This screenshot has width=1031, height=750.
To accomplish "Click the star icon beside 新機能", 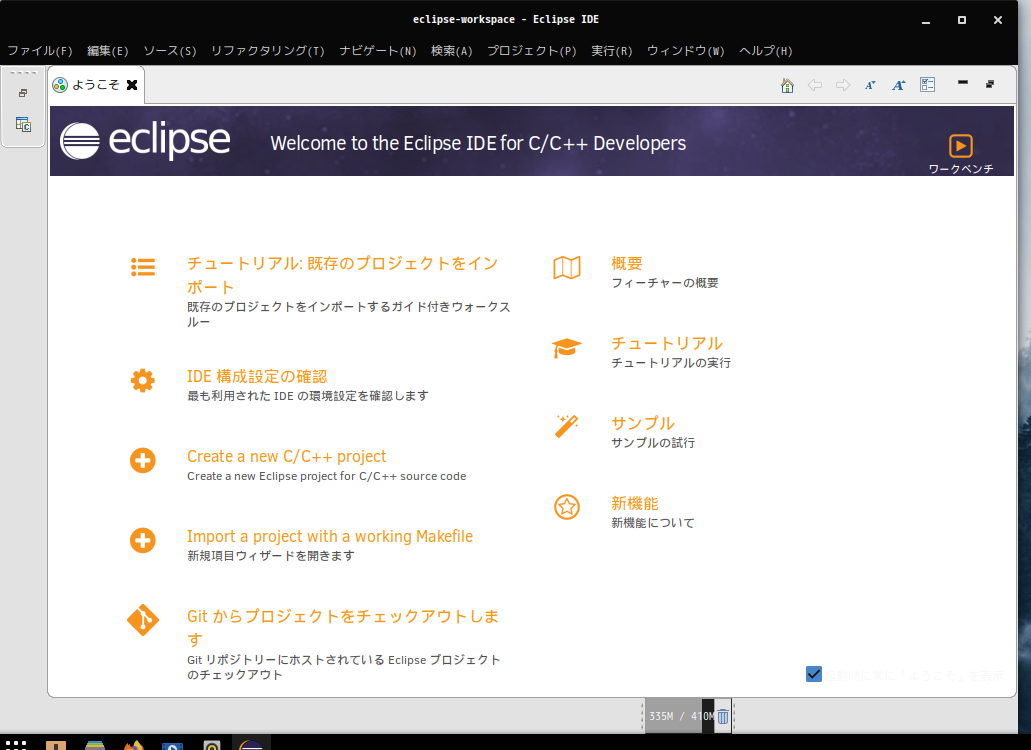I will coord(567,507).
